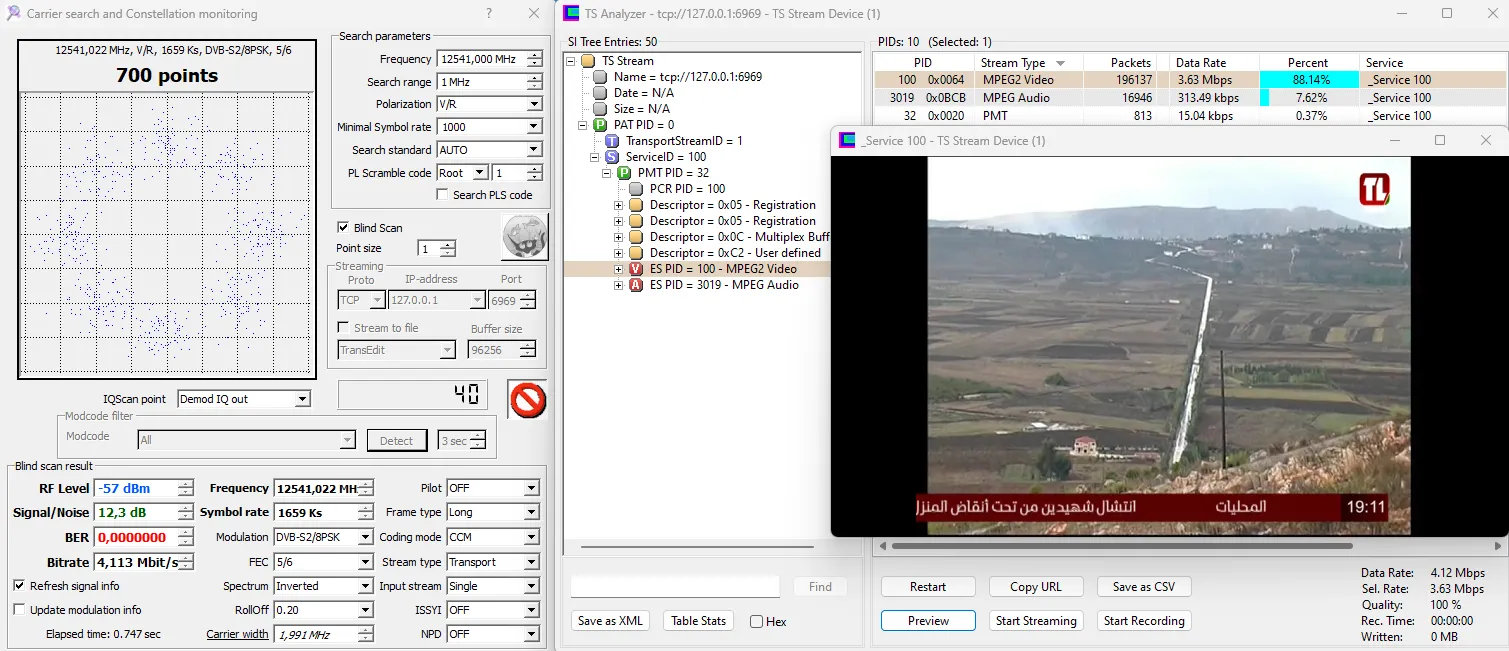Disable the Blind Scan checkbox
The height and width of the screenshot is (651, 1509).
point(343,228)
